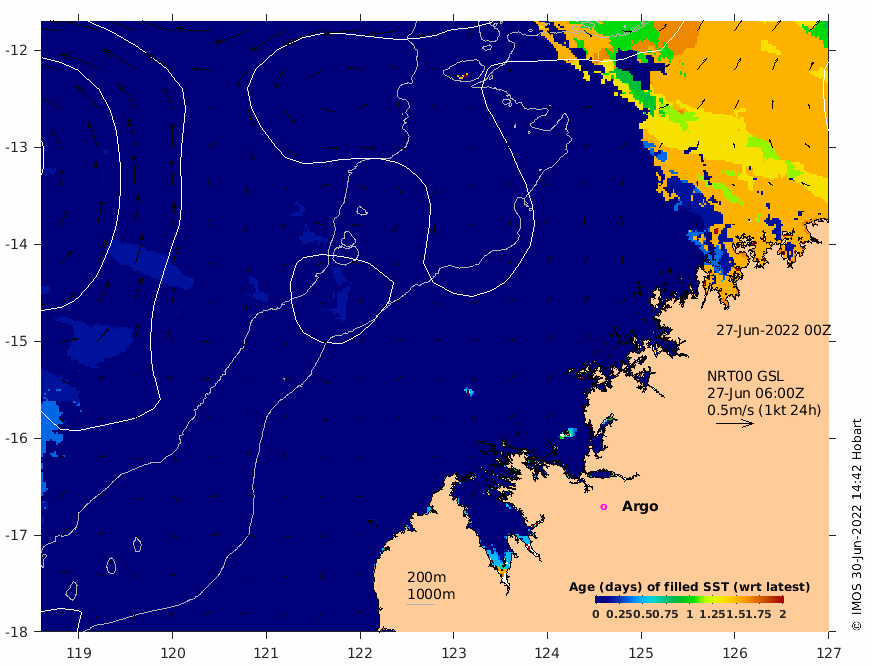The height and width of the screenshot is (666, 872).
Task: Click longitude label 122
Action: point(360,652)
